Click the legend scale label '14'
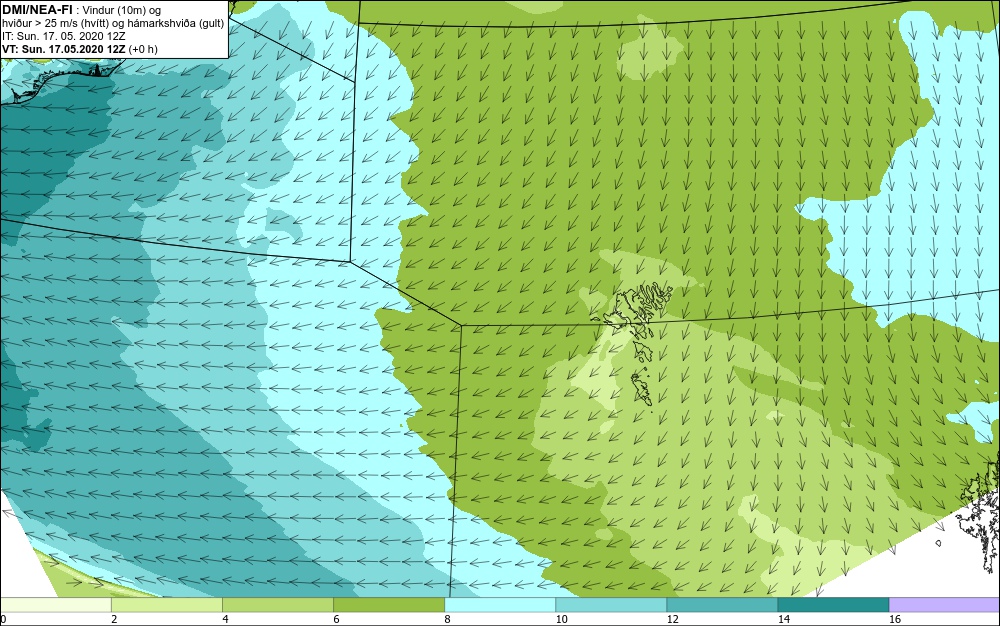Viewport: 1000px width, 626px height. pyautogui.click(x=783, y=619)
